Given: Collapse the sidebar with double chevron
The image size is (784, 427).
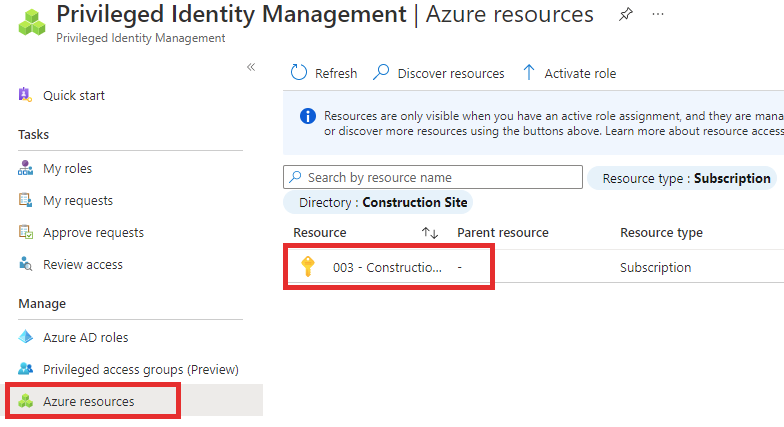Looking at the screenshot, I should coord(251,67).
